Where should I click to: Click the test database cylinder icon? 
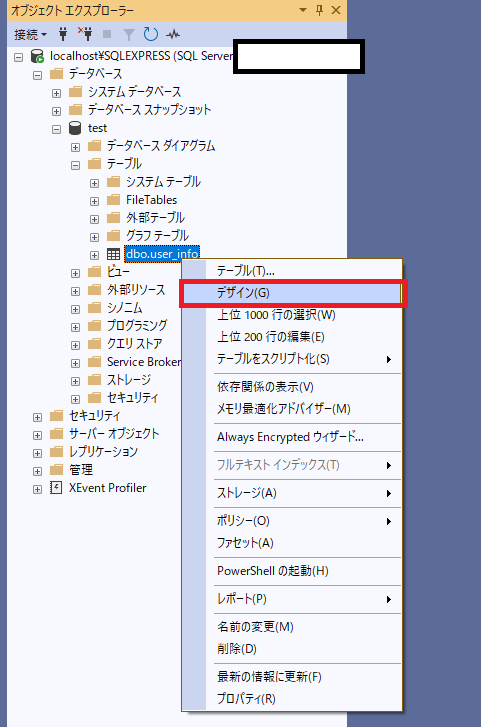click(75, 128)
